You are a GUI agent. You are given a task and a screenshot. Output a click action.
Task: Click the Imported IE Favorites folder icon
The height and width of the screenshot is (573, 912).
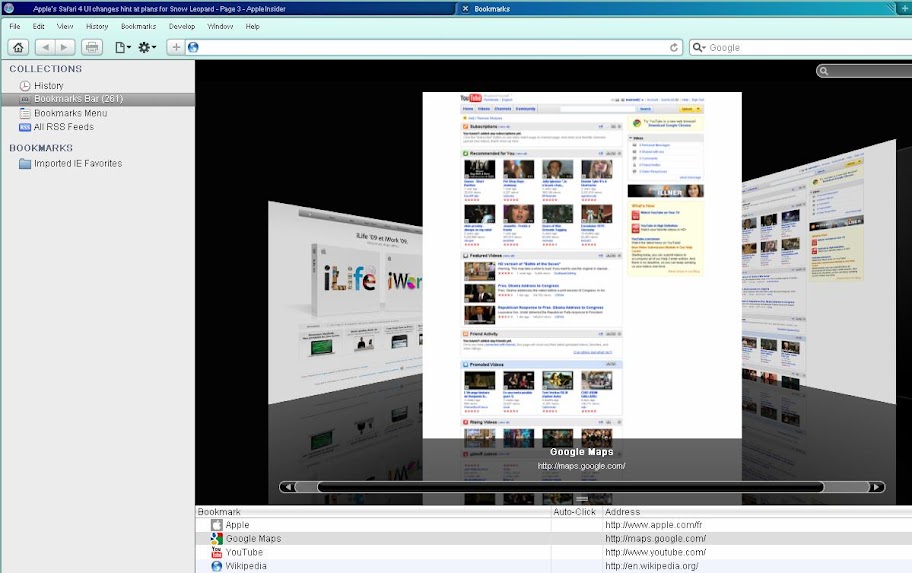[25, 163]
